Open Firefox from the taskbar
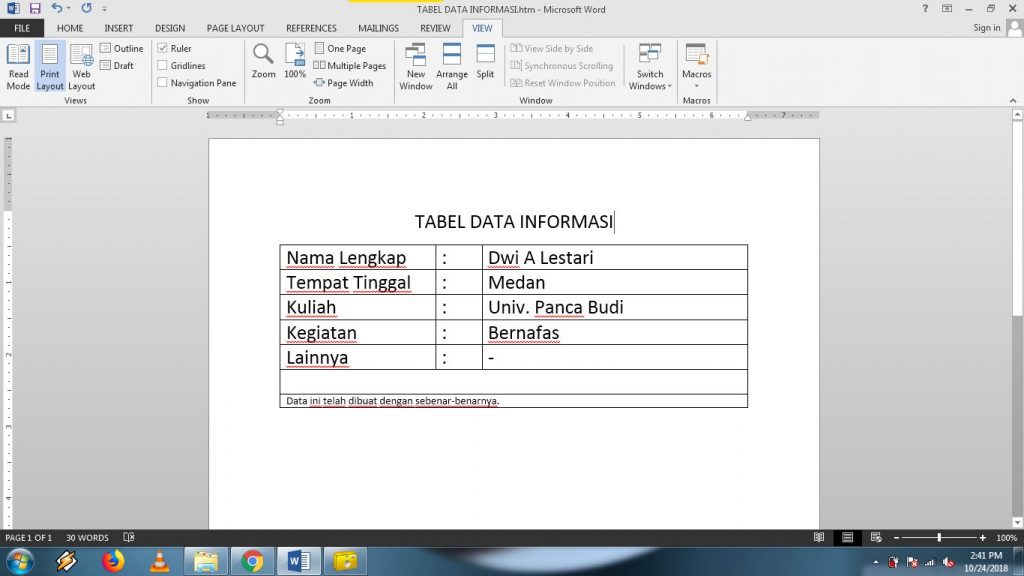Viewport: 1024px width, 576px height. click(x=112, y=561)
